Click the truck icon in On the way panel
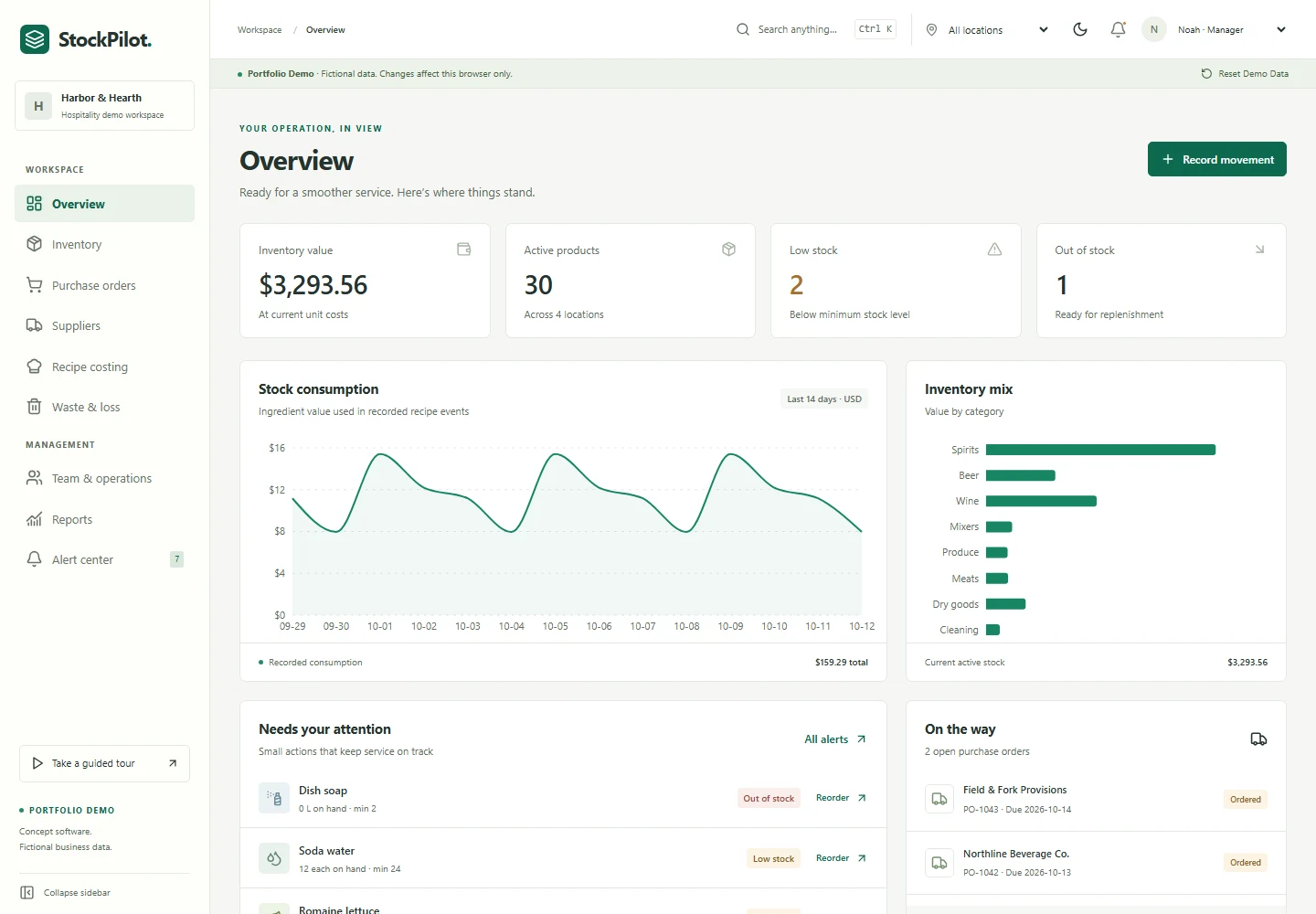The width and height of the screenshot is (1316, 914). (1258, 739)
